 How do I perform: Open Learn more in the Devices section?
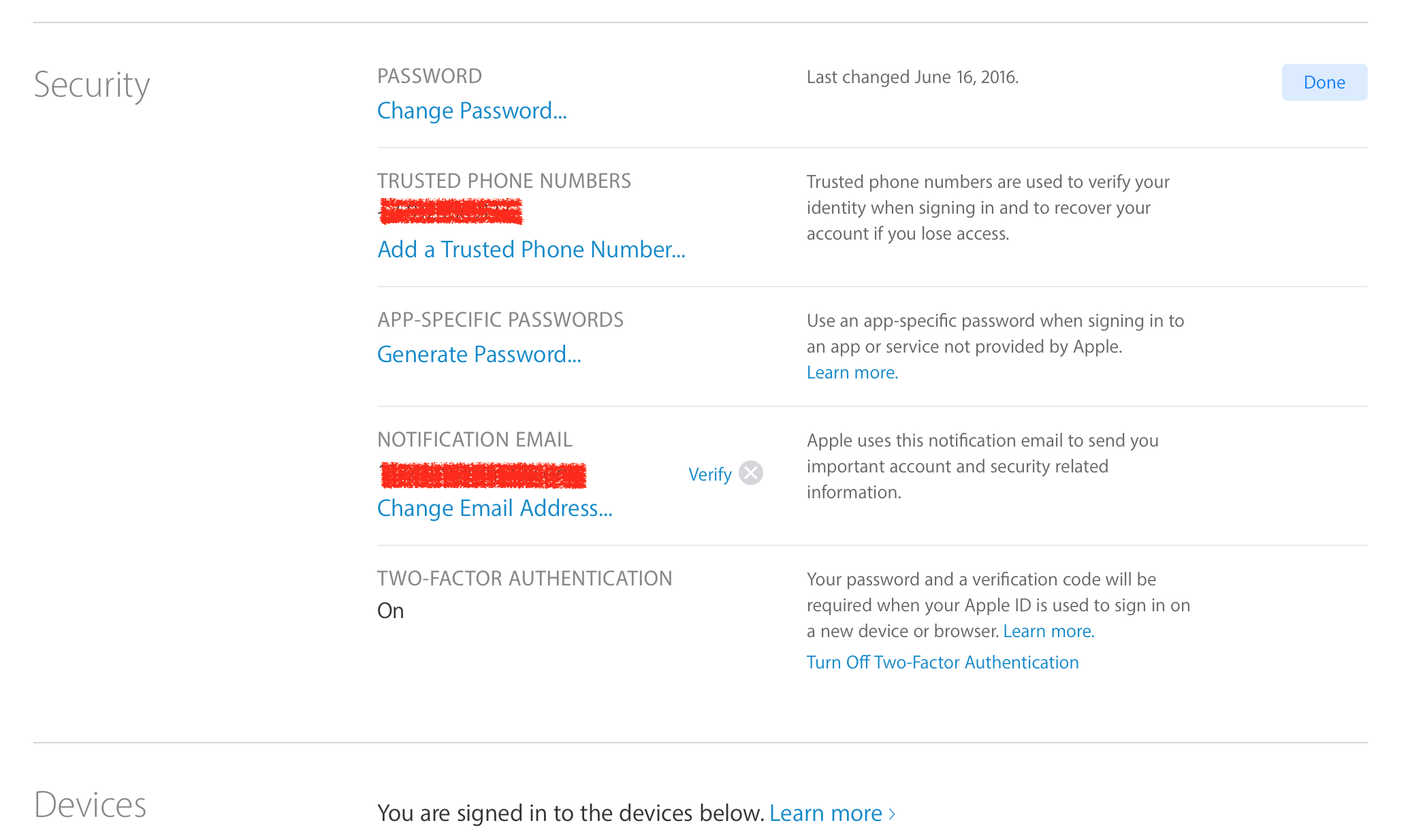[825, 813]
